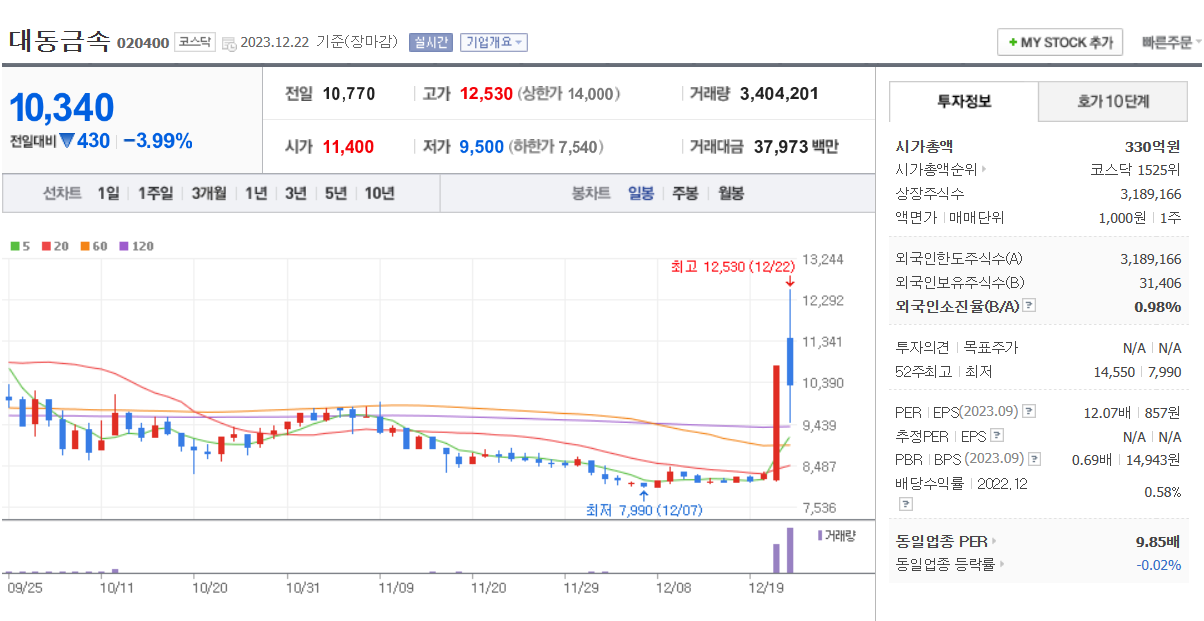This screenshot has height=621, width=1204.
Task: Click the 외국인보유주식수 value 31,406
Action: tap(1160, 283)
